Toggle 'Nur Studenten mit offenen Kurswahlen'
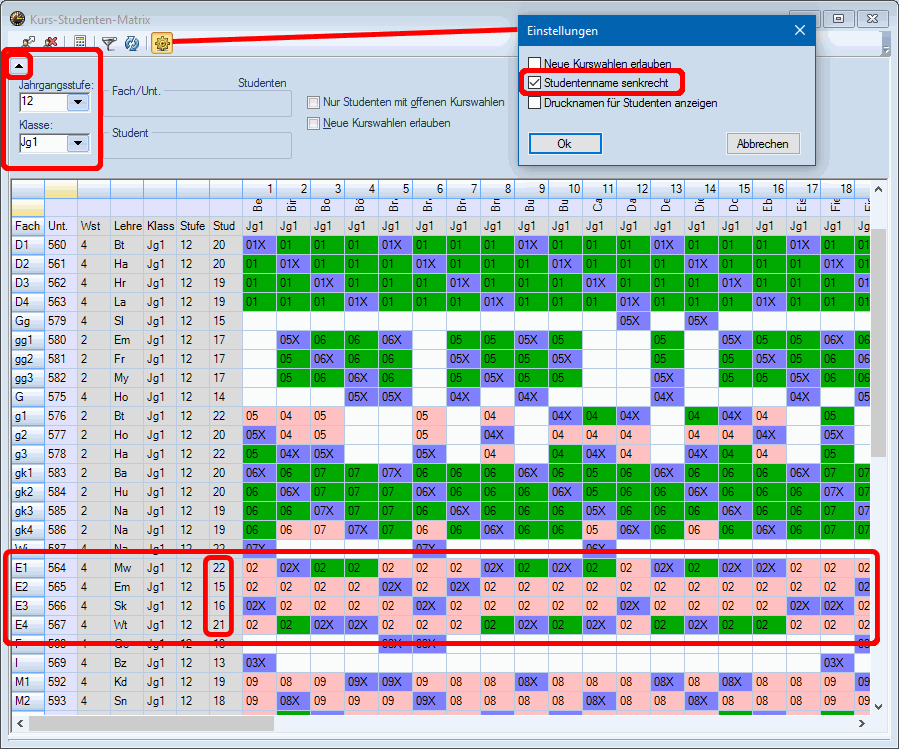The height and width of the screenshot is (749, 899). point(314,102)
